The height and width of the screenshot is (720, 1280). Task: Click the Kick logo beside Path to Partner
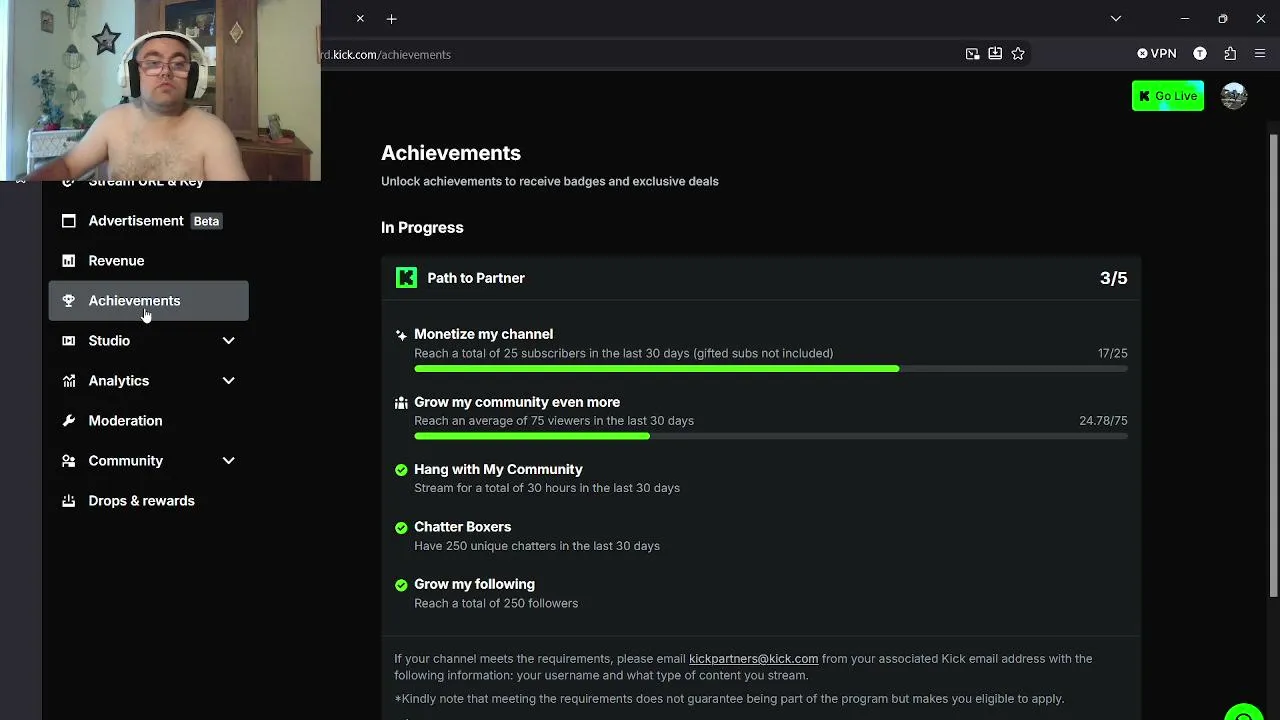406,278
